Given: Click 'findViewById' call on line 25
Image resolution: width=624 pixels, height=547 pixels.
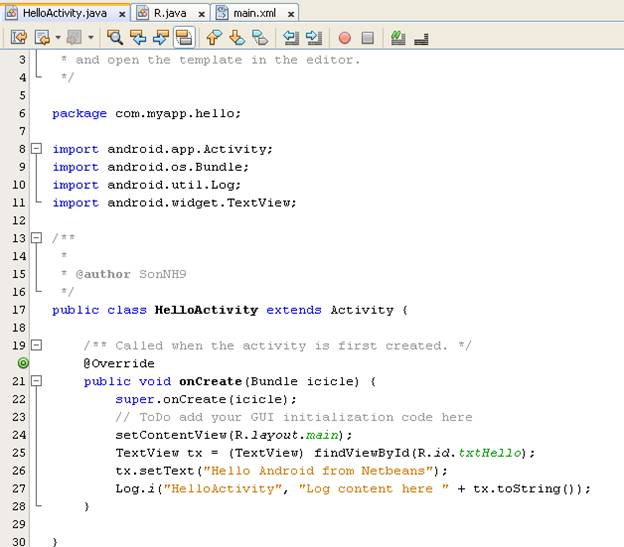Looking at the screenshot, I should (x=362, y=453).
